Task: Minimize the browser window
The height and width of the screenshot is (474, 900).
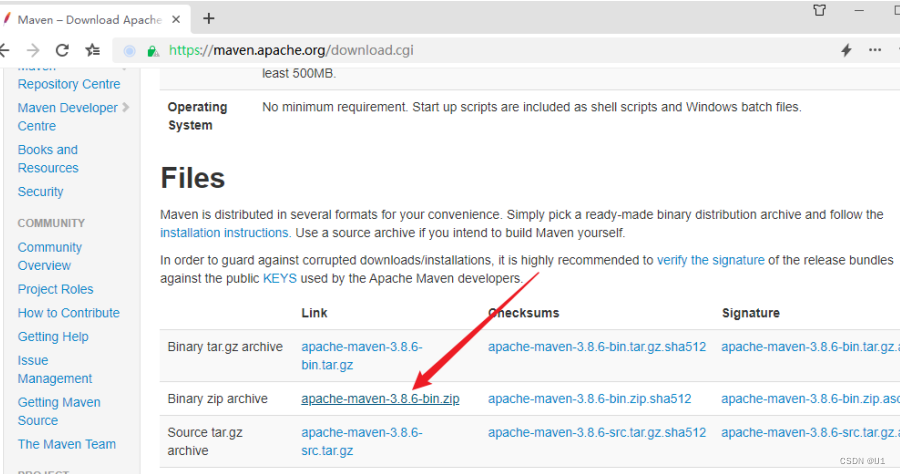Action: (x=859, y=10)
